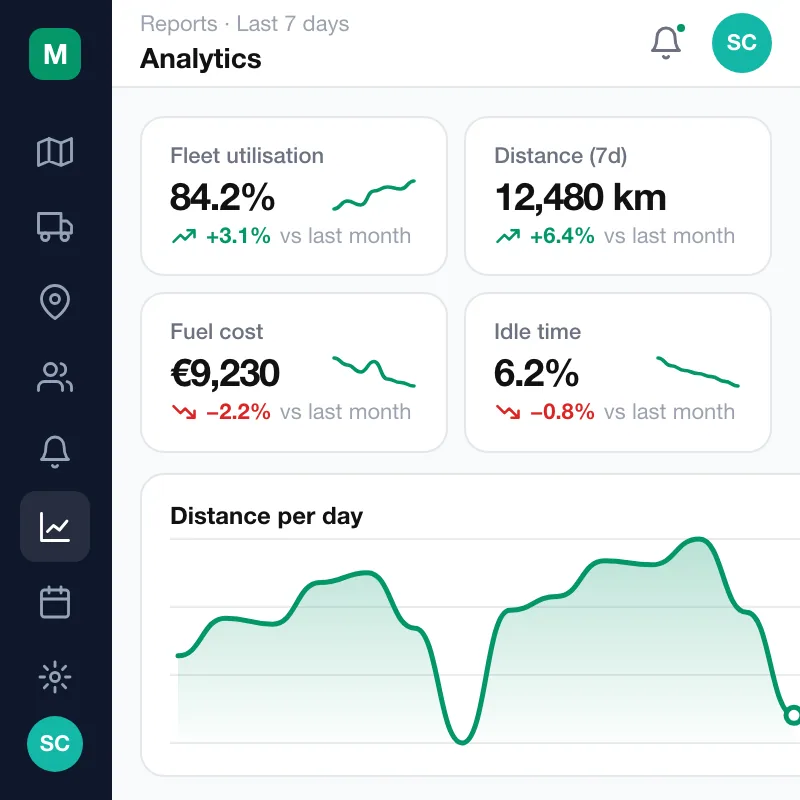Click the €9,230 value
Viewport: 800px width, 800px height.
(x=225, y=373)
